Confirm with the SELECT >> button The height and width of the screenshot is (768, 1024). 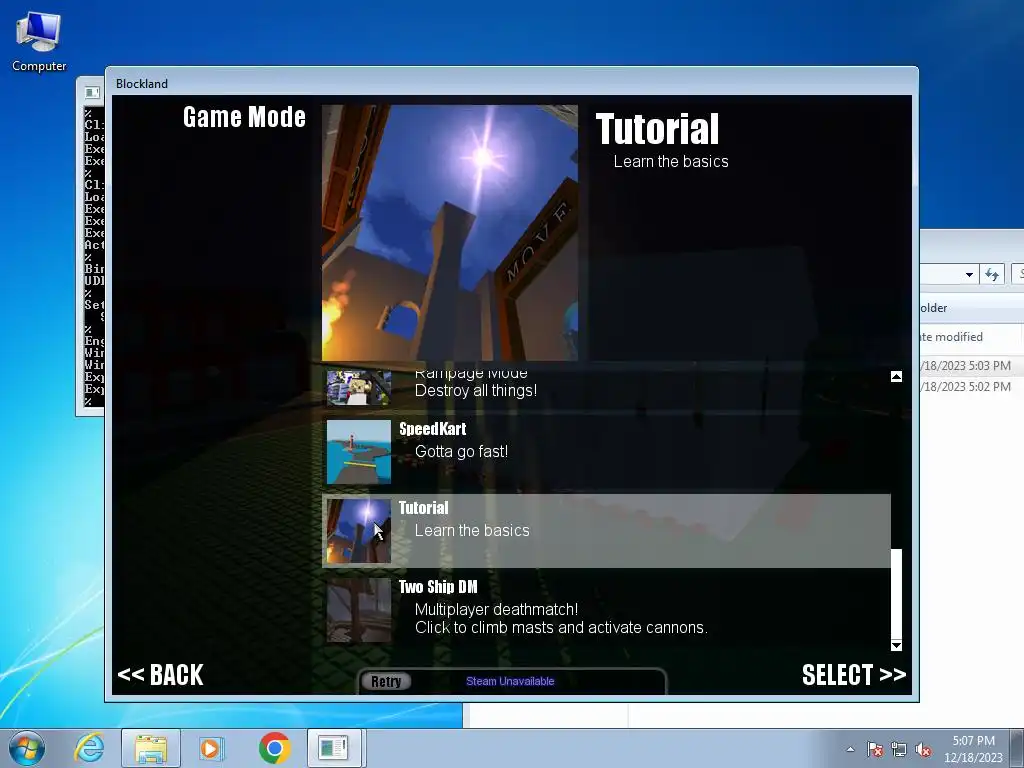[854, 675]
